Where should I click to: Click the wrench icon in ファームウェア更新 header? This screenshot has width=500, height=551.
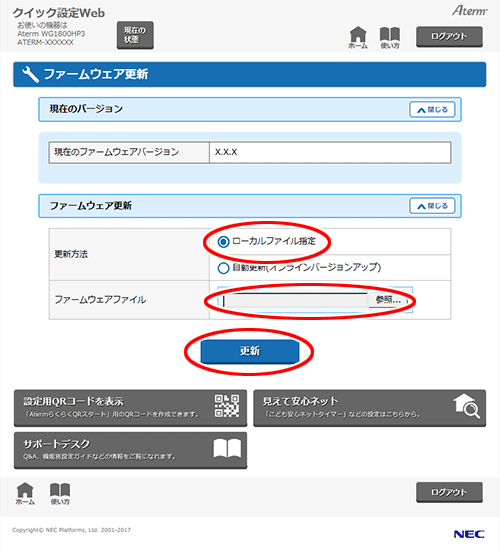pos(30,74)
